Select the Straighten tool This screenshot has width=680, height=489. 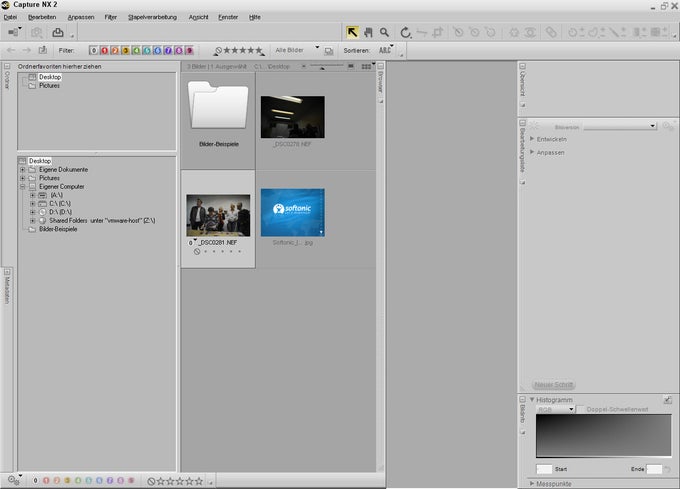(x=421, y=32)
